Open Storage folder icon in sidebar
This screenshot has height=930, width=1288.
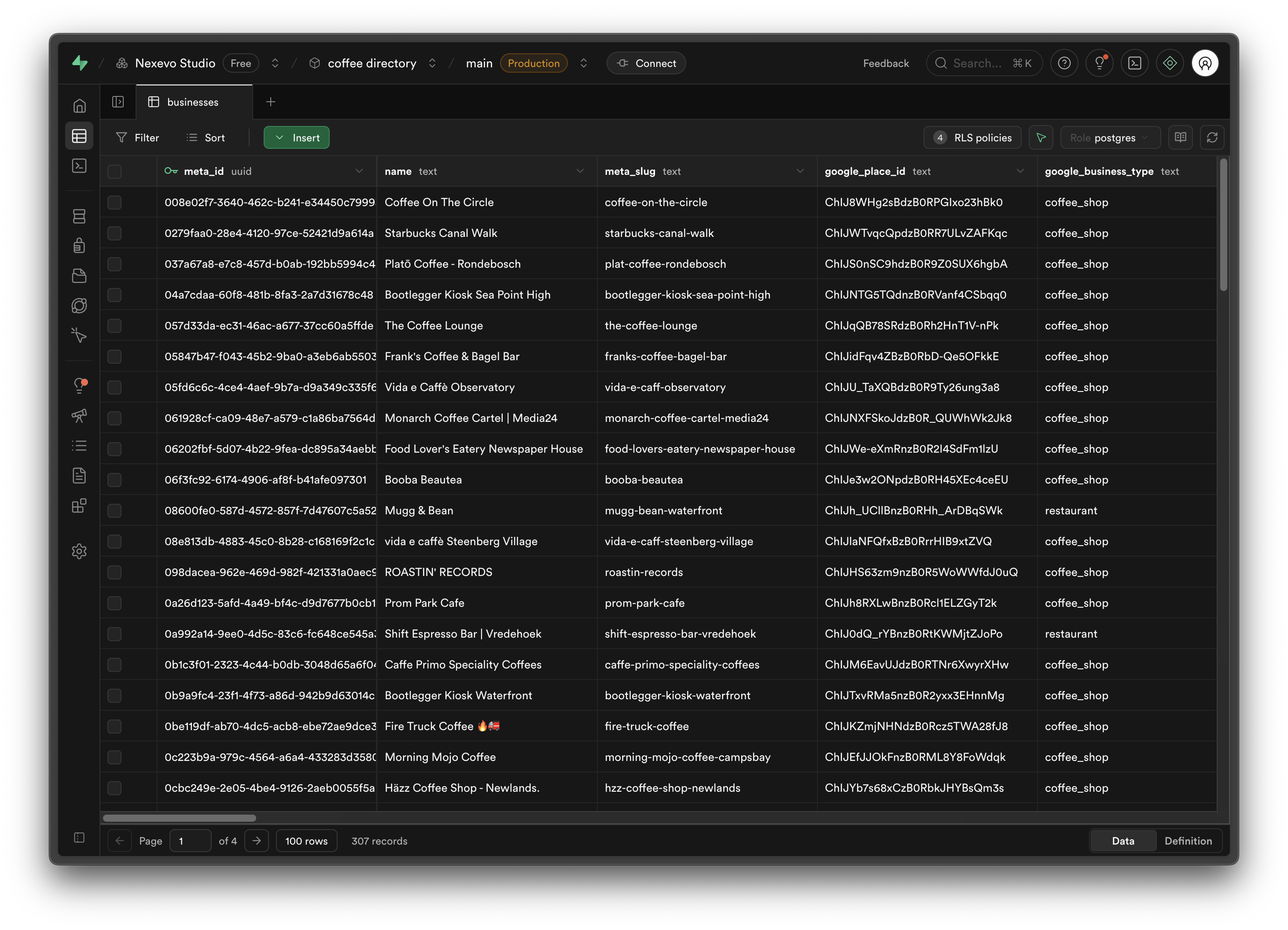point(80,276)
